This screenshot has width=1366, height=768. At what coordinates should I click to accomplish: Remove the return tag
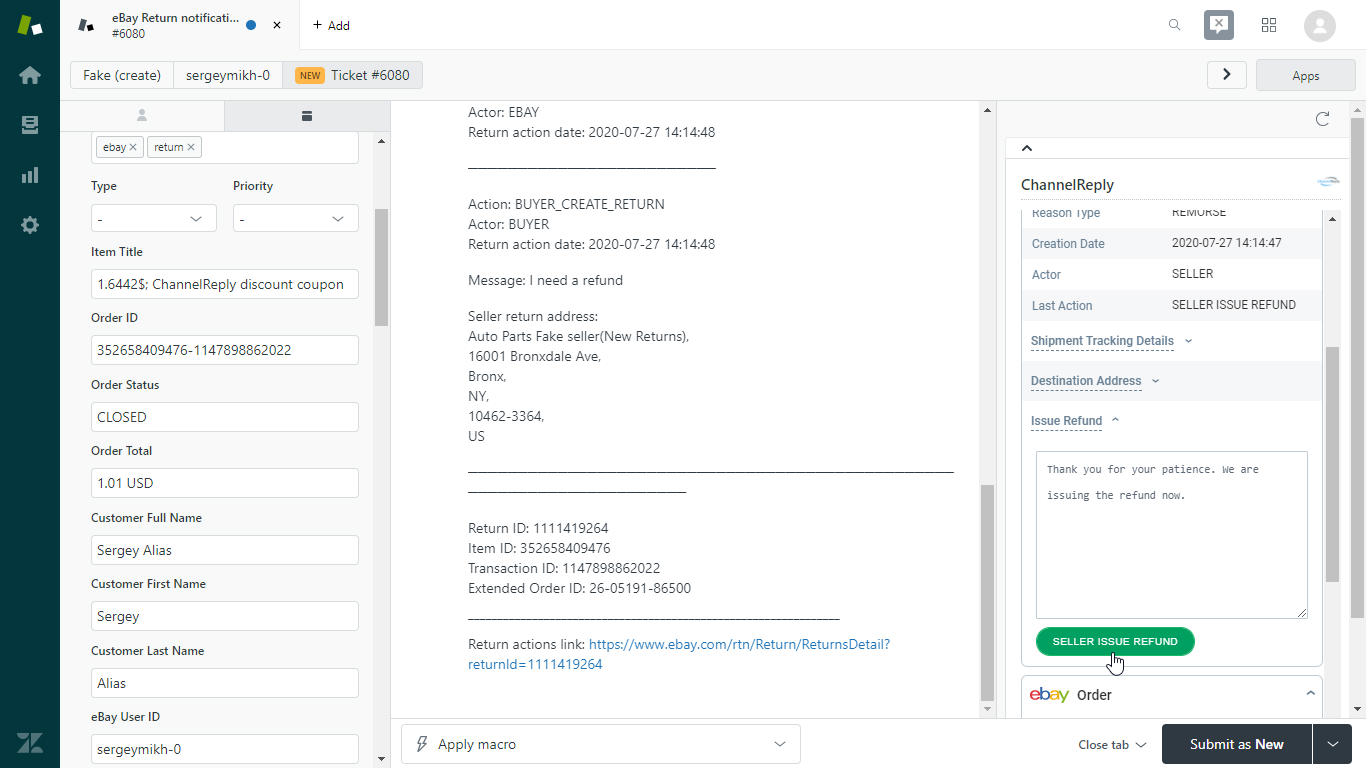click(x=191, y=147)
